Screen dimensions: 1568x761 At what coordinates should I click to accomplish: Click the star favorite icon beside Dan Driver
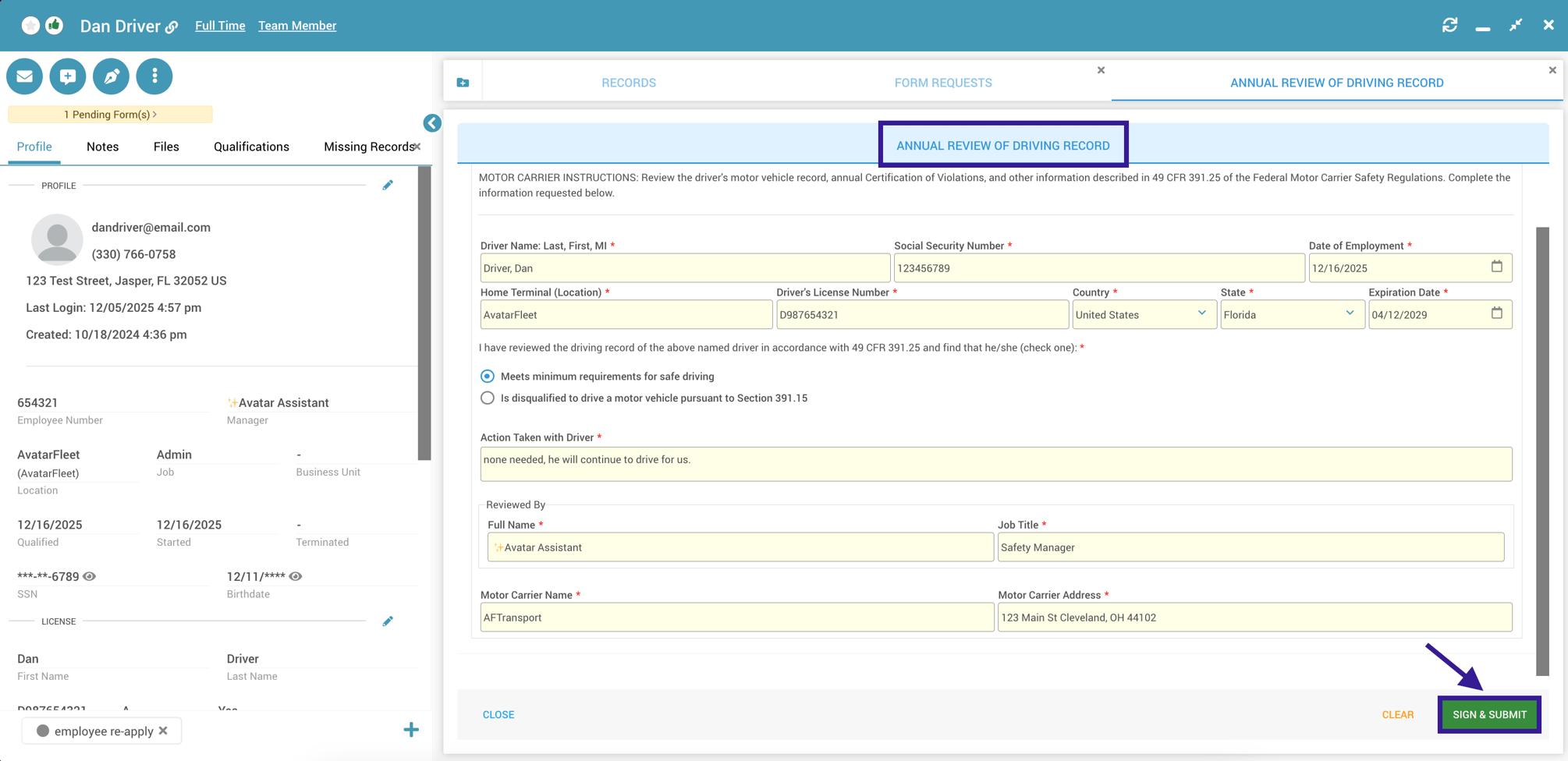(x=30, y=26)
